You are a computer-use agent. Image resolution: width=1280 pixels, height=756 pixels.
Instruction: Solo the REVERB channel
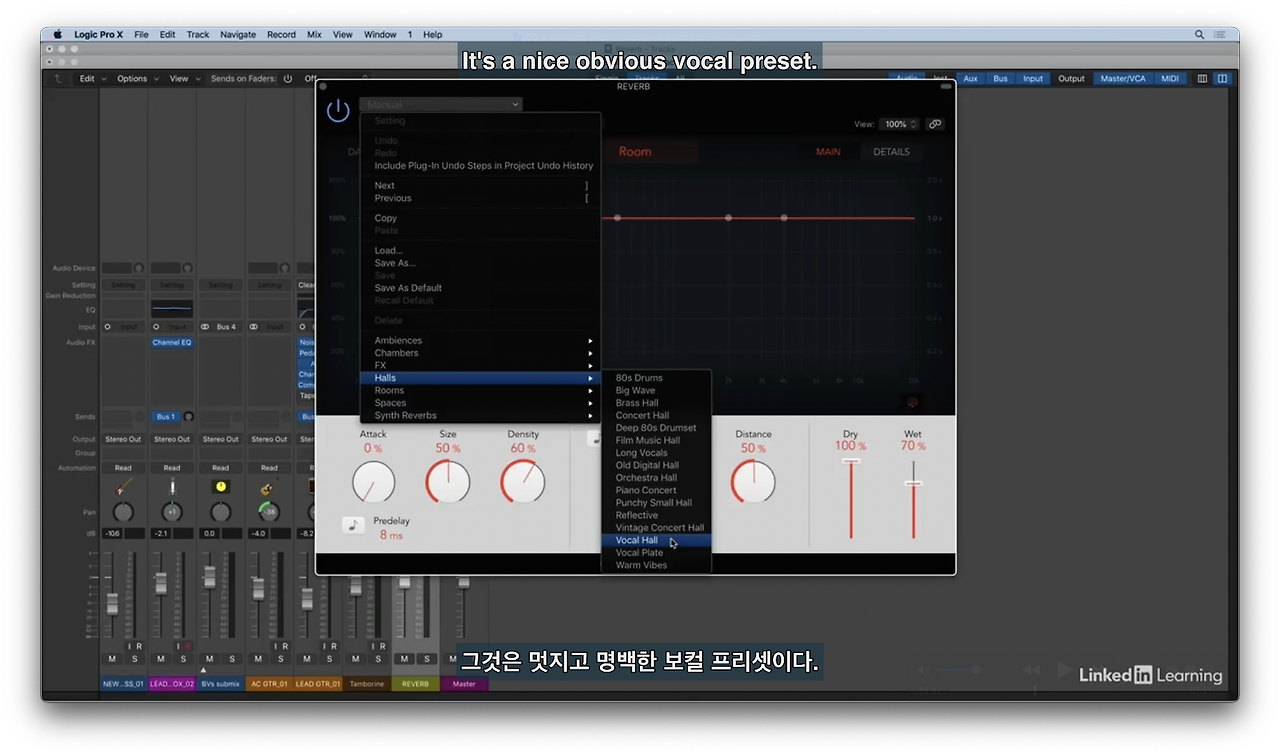pos(427,658)
